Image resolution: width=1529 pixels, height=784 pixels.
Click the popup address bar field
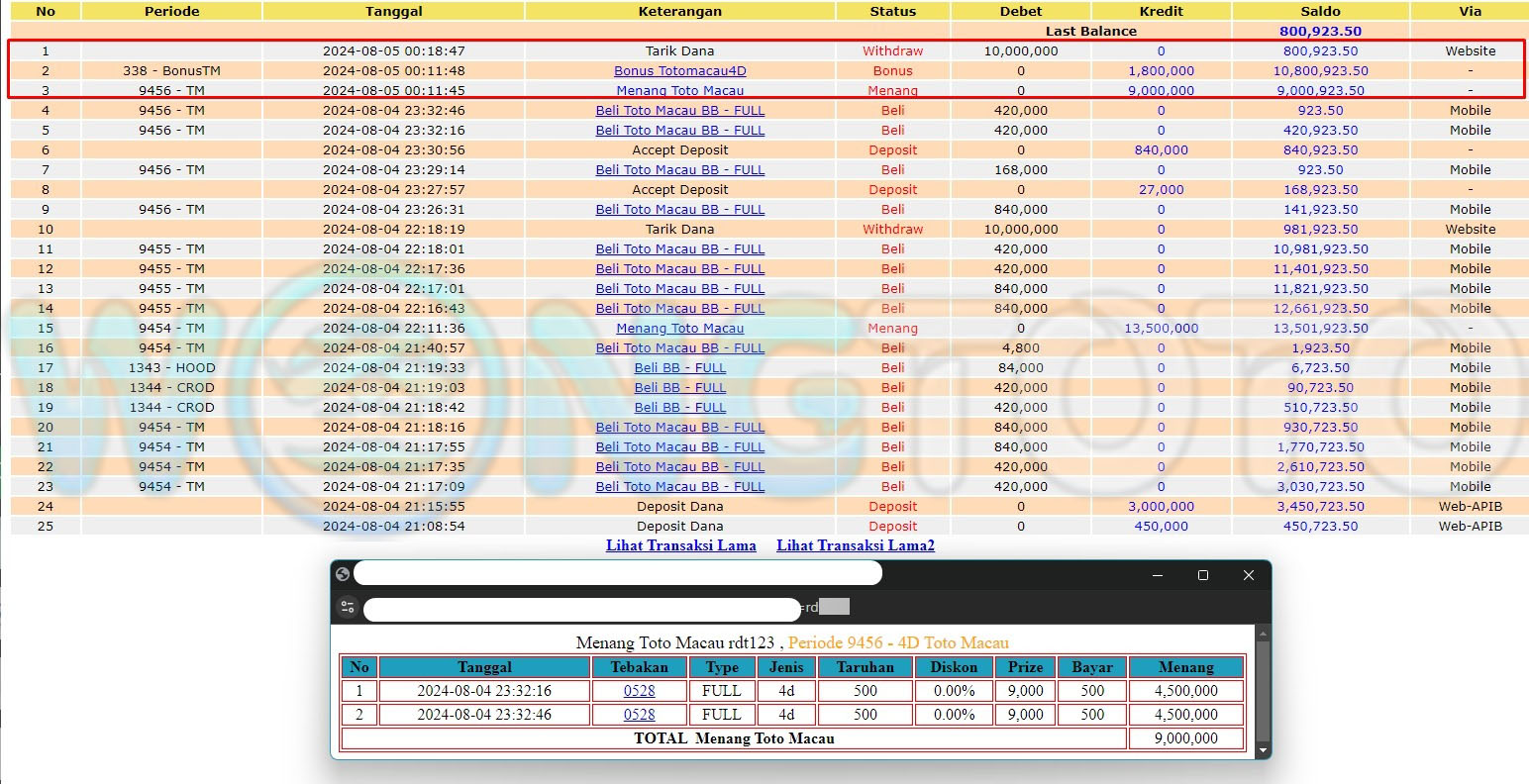(x=582, y=608)
